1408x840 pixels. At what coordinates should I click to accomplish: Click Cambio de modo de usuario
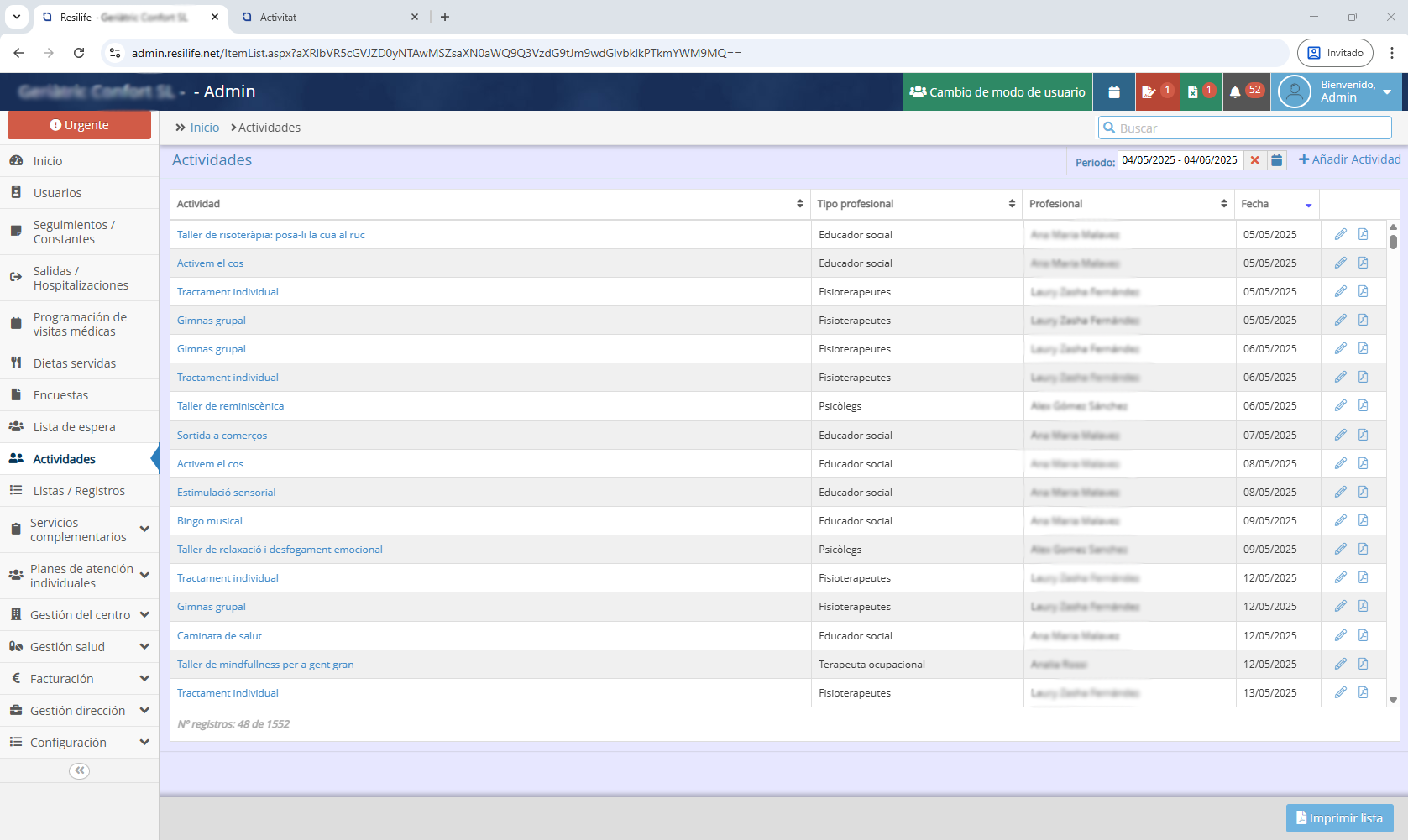coord(997,92)
